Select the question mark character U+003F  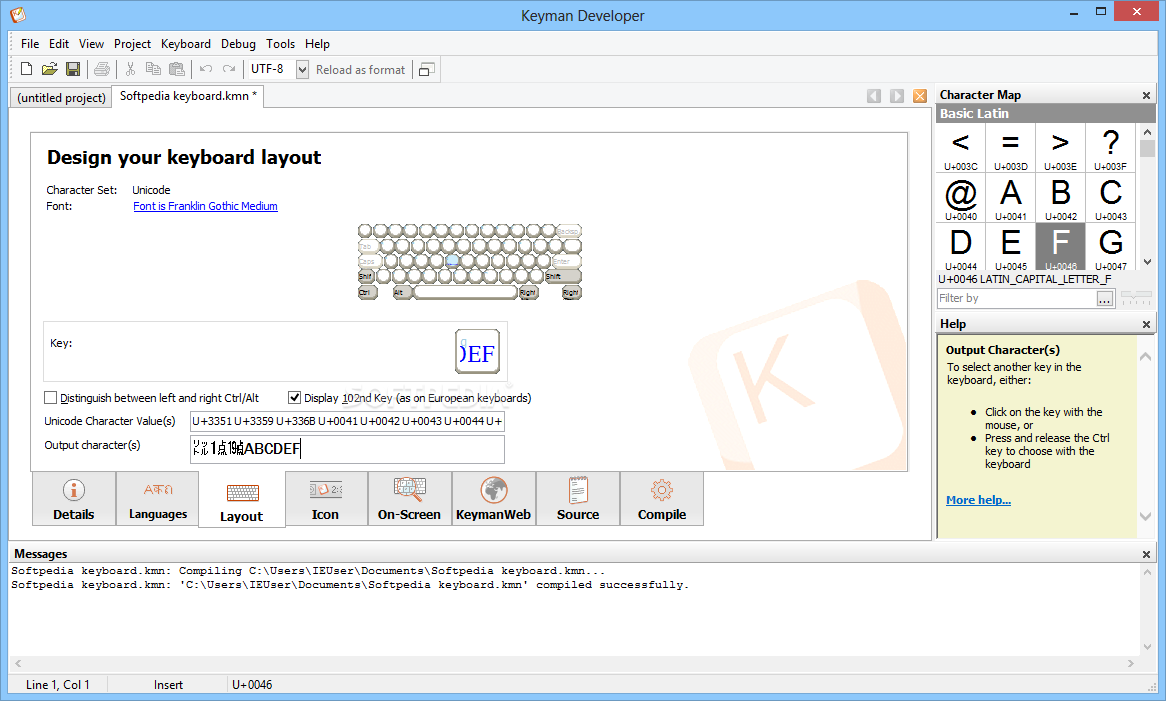coord(1110,148)
